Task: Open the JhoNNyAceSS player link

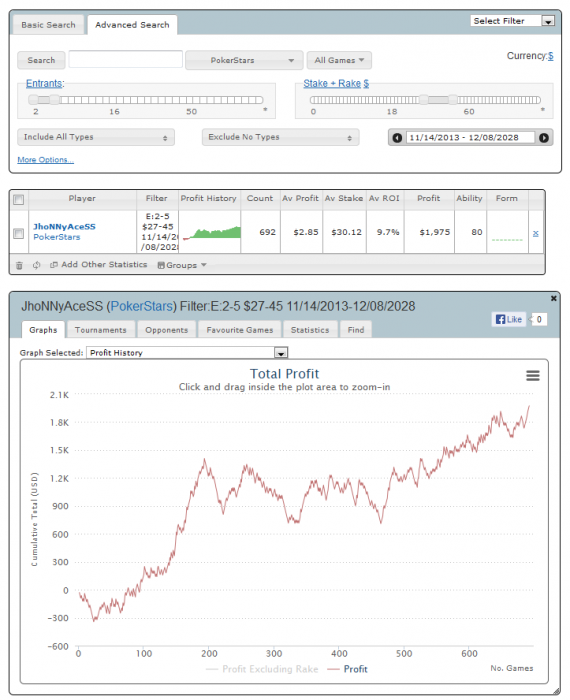Action: click(64, 227)
